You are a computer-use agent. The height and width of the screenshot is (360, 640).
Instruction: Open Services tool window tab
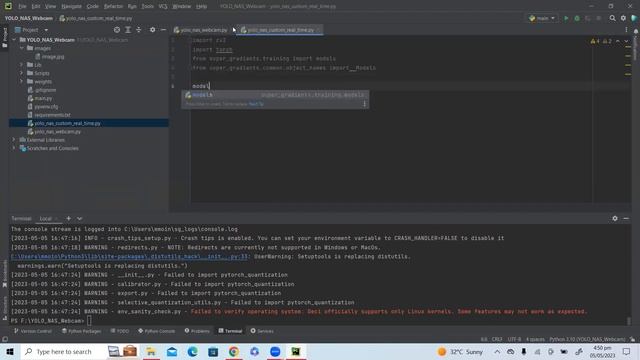tap(262, 331)
